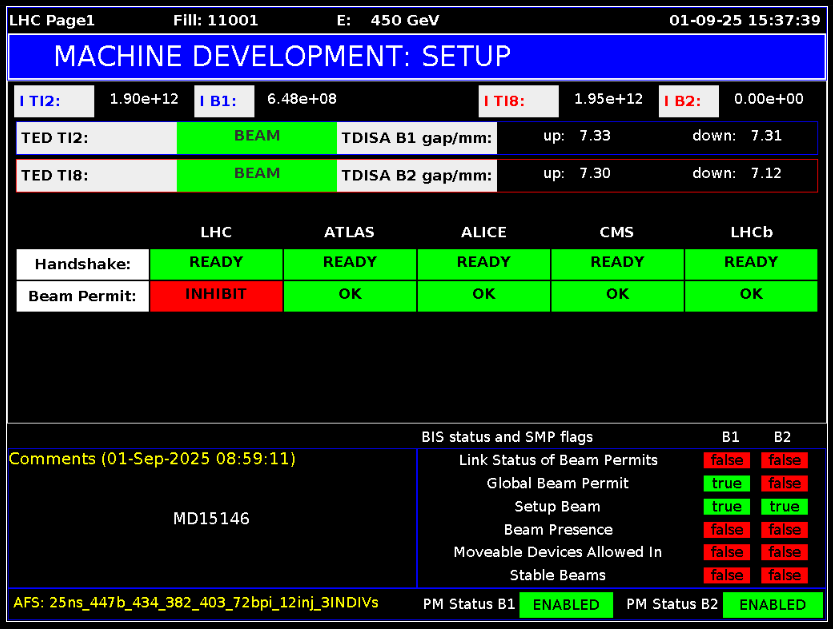Click the LHC Page1 title text
Screen dimensions: 833x629
pyautogui.click(x=52, y=21)
